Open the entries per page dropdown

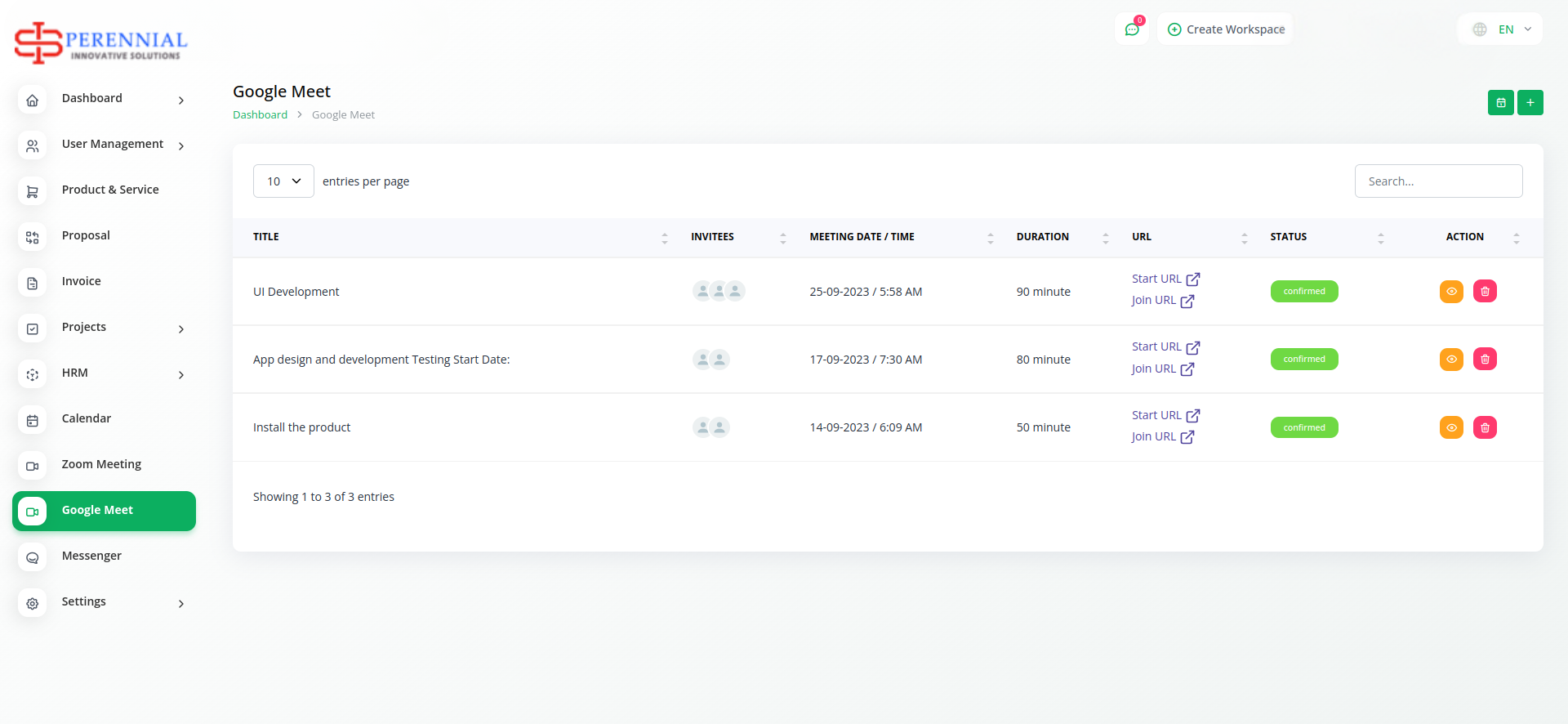tap(283, 181)
